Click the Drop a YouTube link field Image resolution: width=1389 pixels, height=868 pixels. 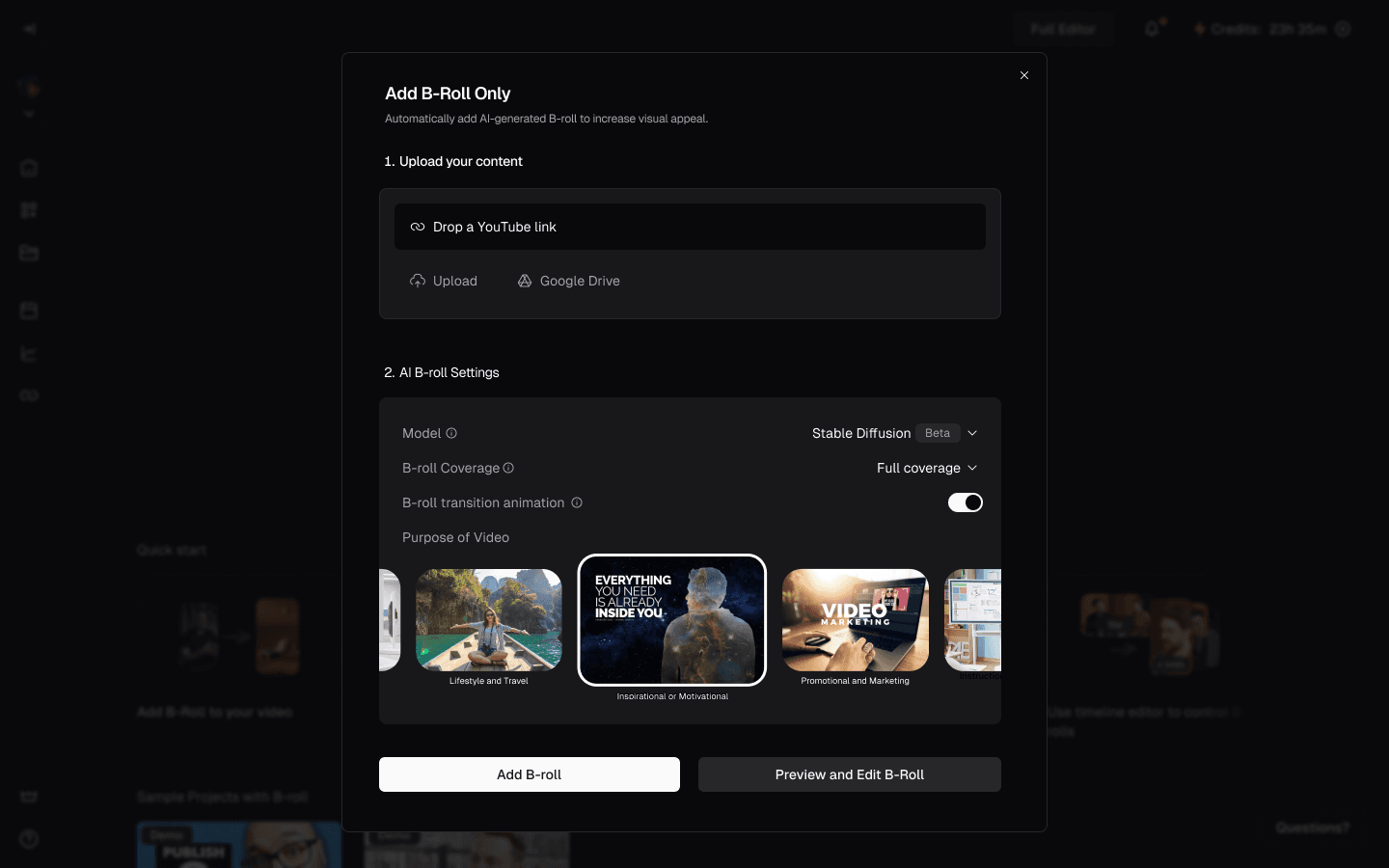click(690, 227)
